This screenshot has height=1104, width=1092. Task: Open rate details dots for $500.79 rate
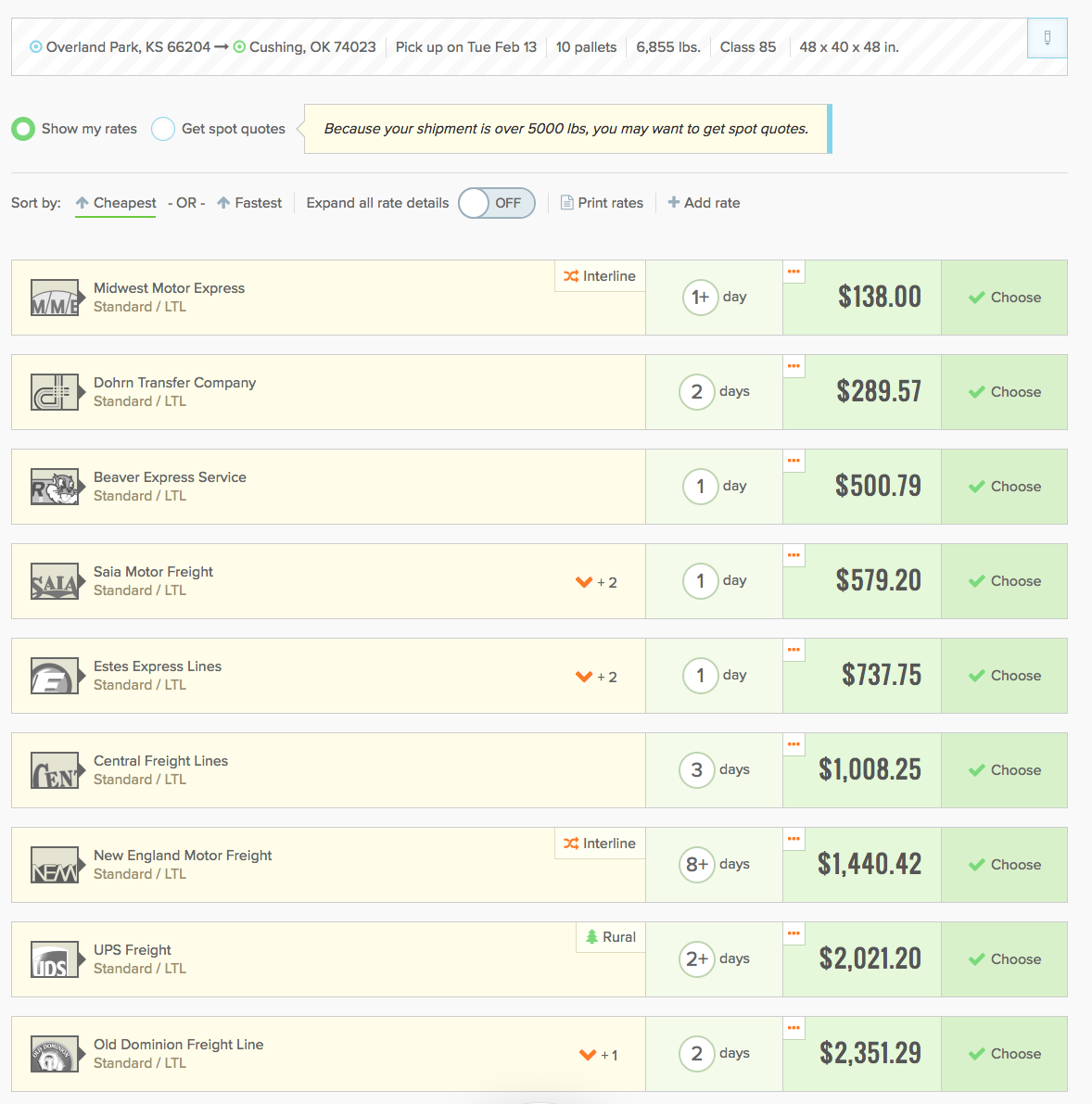coord(794,461)
